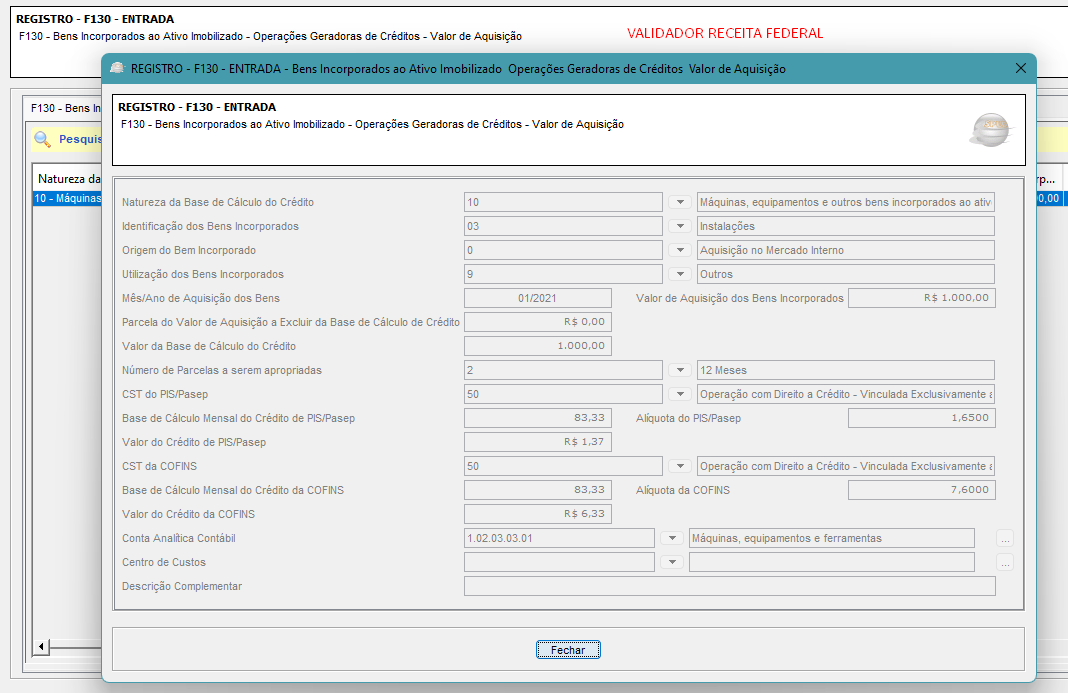Click description field 'Outros'
This screenshot has width=1068, height=693.
point(846,274)
